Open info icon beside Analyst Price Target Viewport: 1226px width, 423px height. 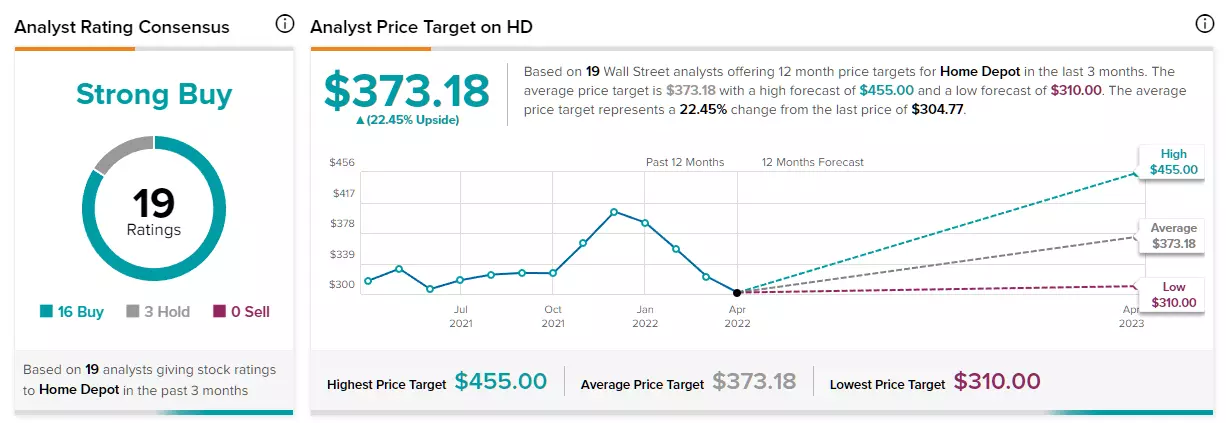(x=1205, y=24)
